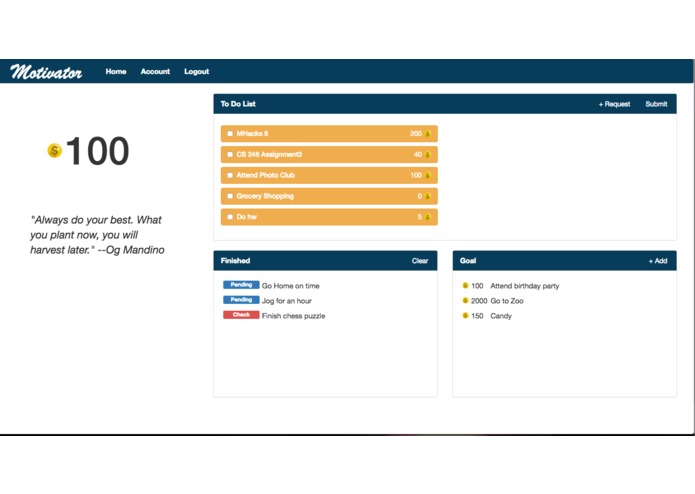The image size is (695, 494).
Task: Click the large 100 coin balance number
Action: point(97,151)
